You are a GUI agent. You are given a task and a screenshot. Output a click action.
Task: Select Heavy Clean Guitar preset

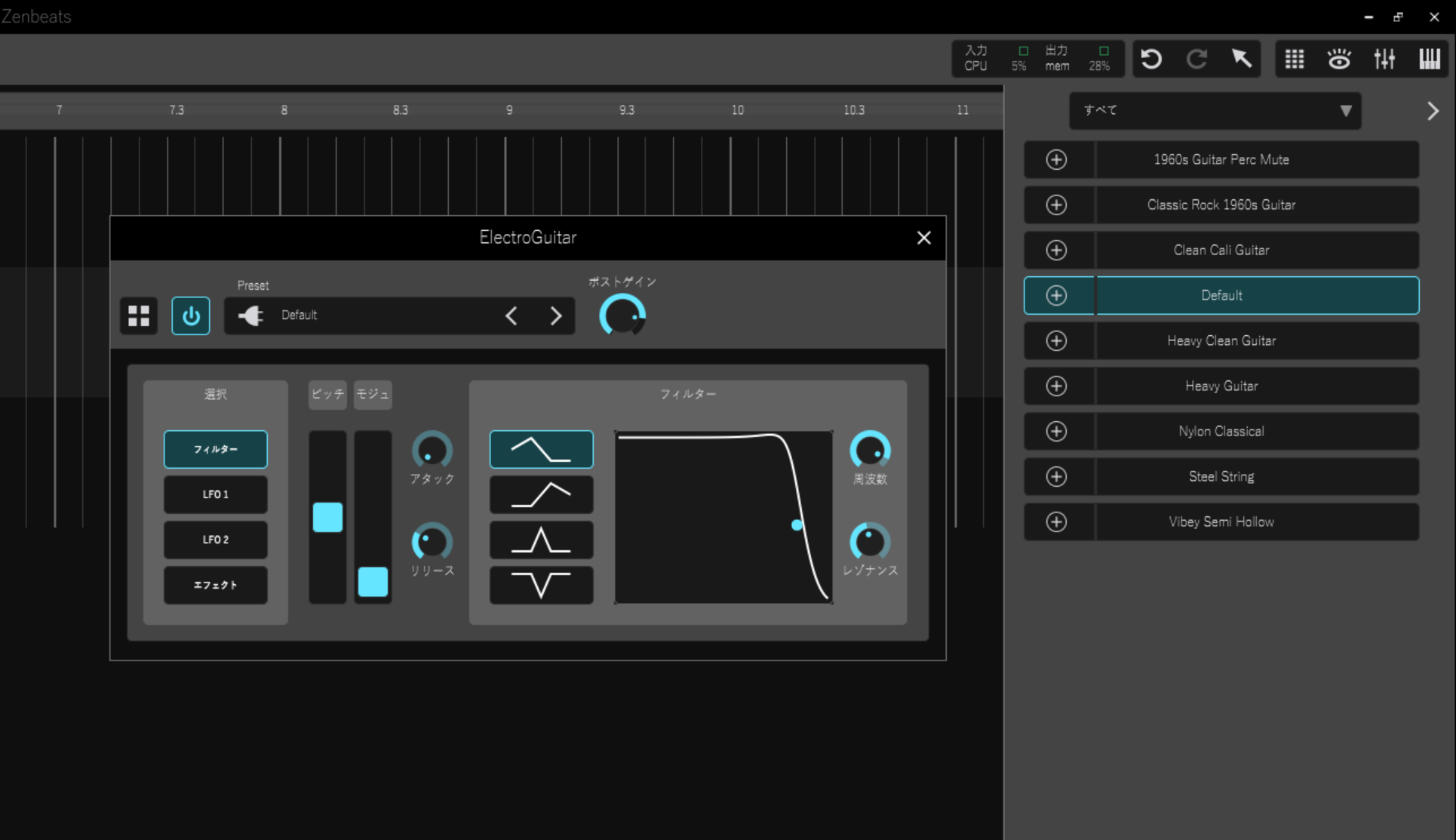pos(1258,340)
